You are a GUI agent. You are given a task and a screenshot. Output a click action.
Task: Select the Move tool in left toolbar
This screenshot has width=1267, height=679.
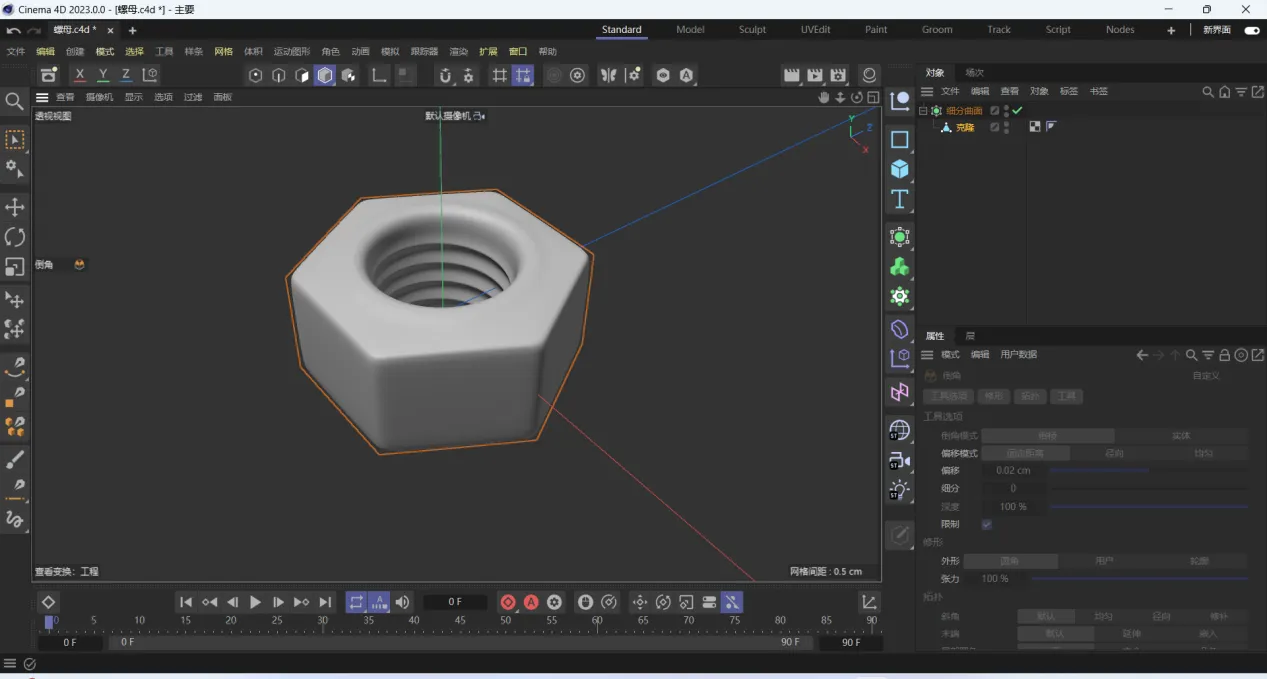click(x=15, y=207)
